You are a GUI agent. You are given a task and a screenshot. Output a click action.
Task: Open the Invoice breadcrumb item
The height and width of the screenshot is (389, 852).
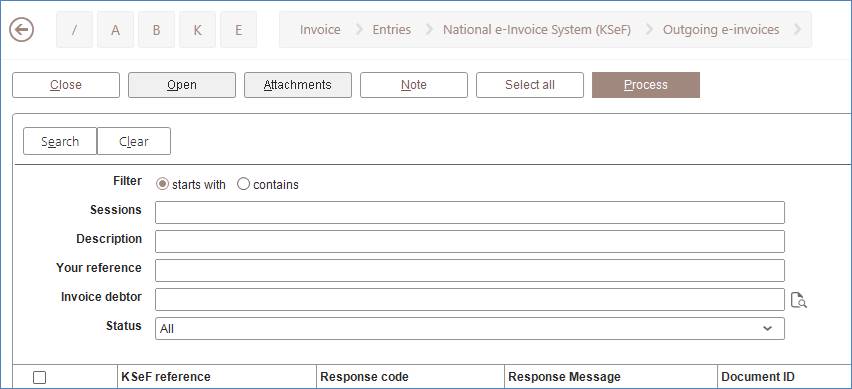(320, 30)
